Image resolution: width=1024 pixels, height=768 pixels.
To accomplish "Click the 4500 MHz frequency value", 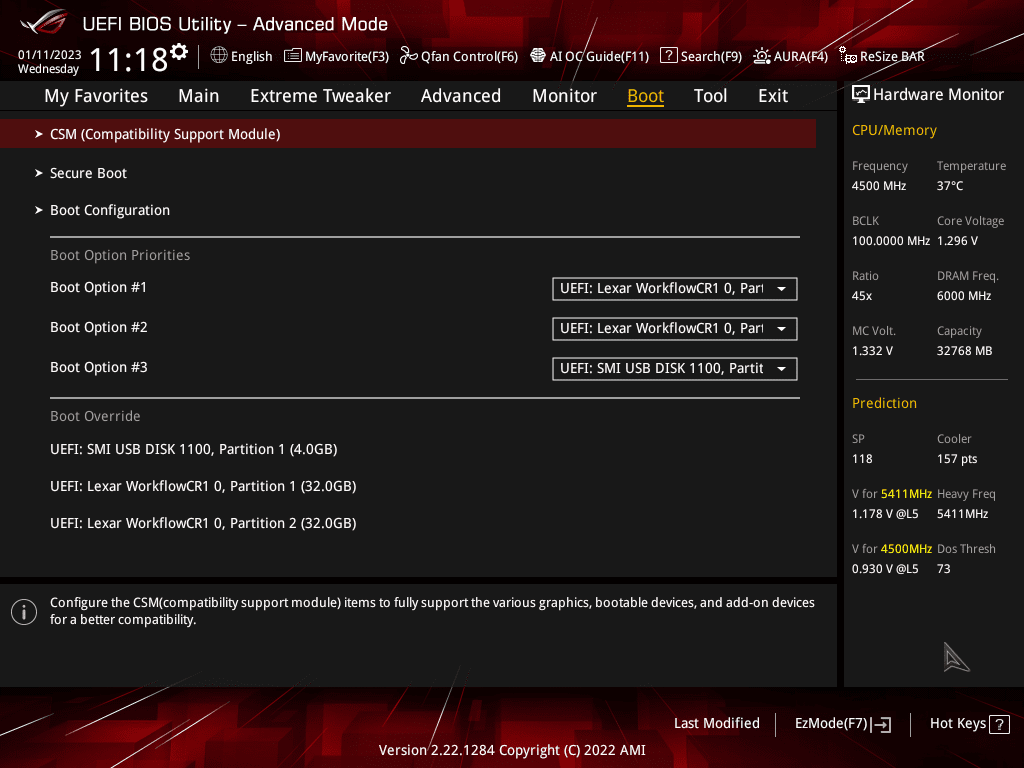I will pyautogui.click(x=879, y=186).
